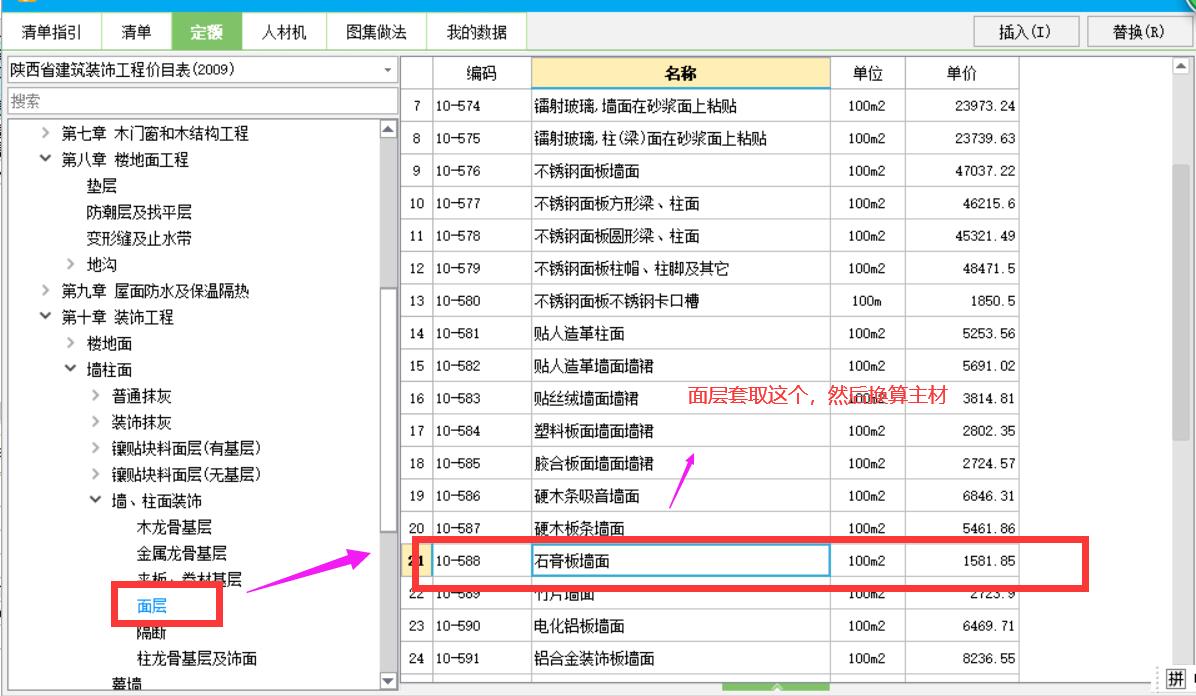Select the 贴人造革柱面 row
The width and height of the screenshot is (1196, 696).
pyautogui.click(x=710, y=334)
